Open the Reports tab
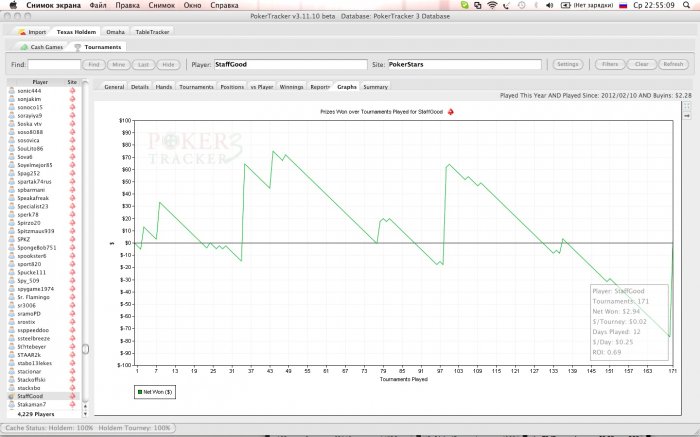Viewport: 700px width, 437px height. point(320,87)
